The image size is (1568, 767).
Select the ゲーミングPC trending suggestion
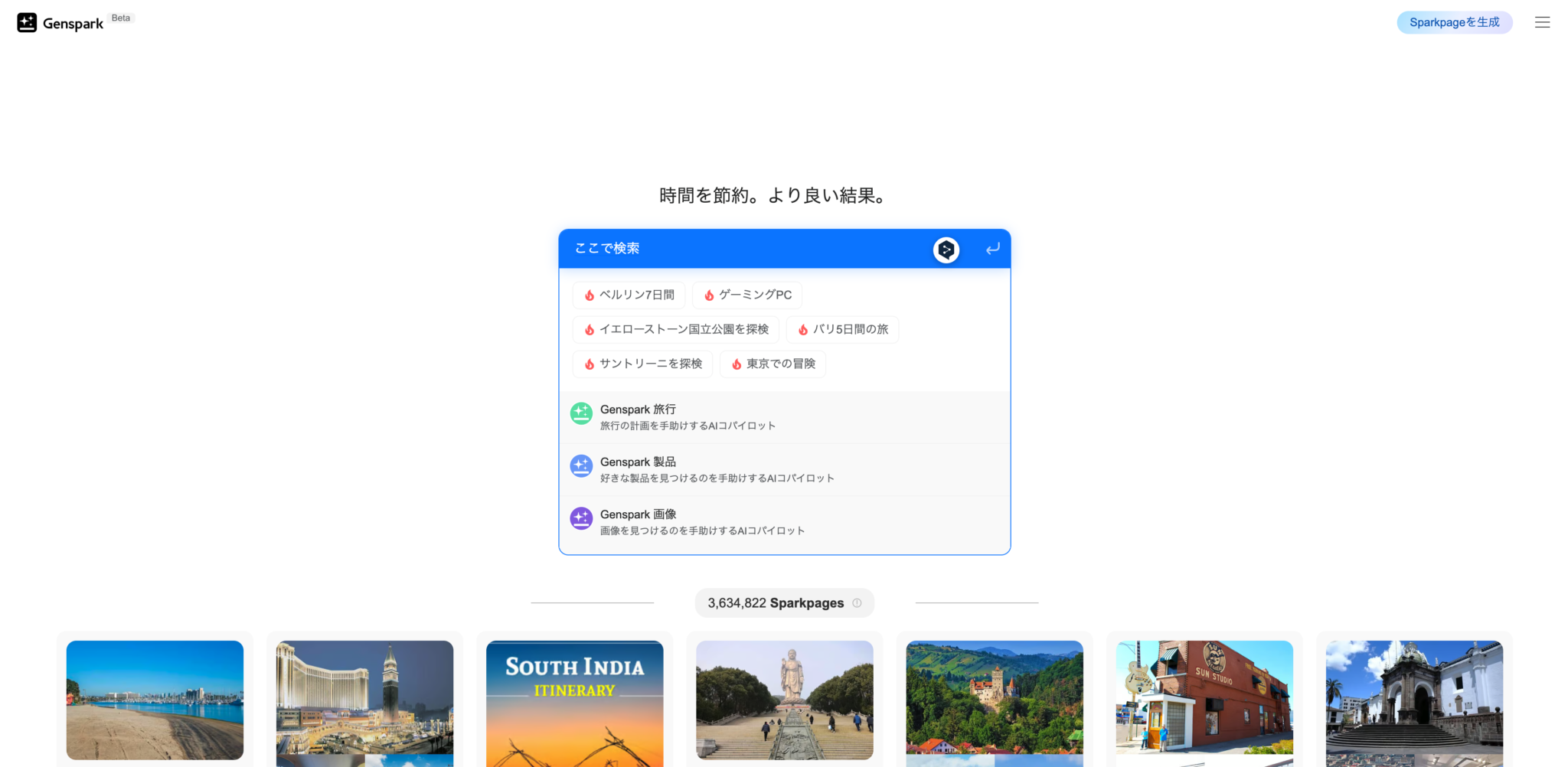(x=746, y=295)
